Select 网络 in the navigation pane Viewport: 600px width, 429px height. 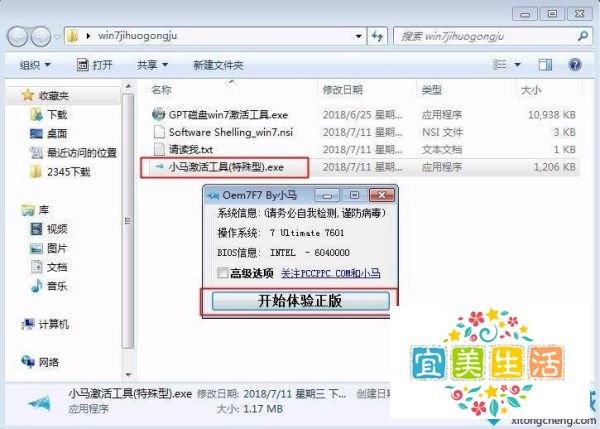pyautogui.click(x=49, y=362)
